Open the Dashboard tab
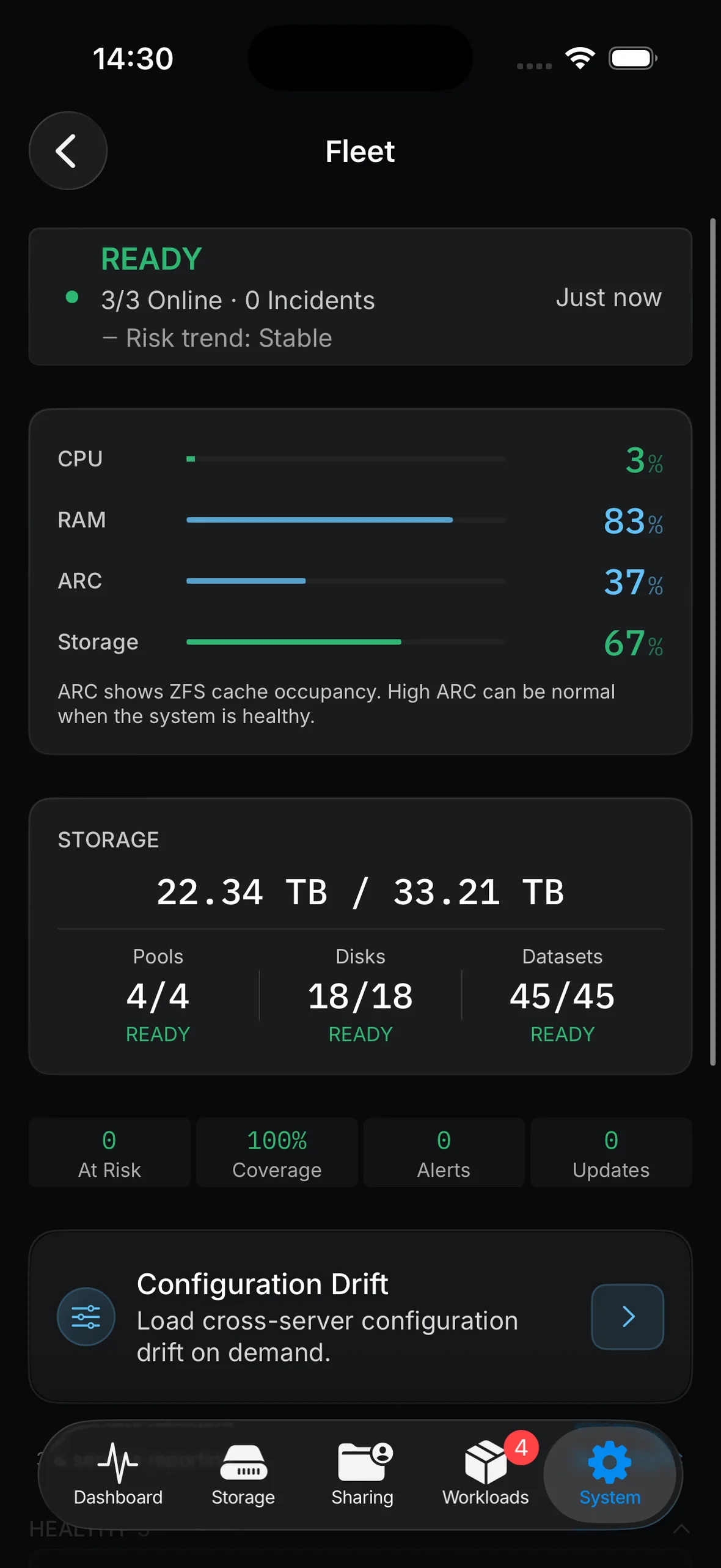The image size is (721, 1568). coord(118,1474)
